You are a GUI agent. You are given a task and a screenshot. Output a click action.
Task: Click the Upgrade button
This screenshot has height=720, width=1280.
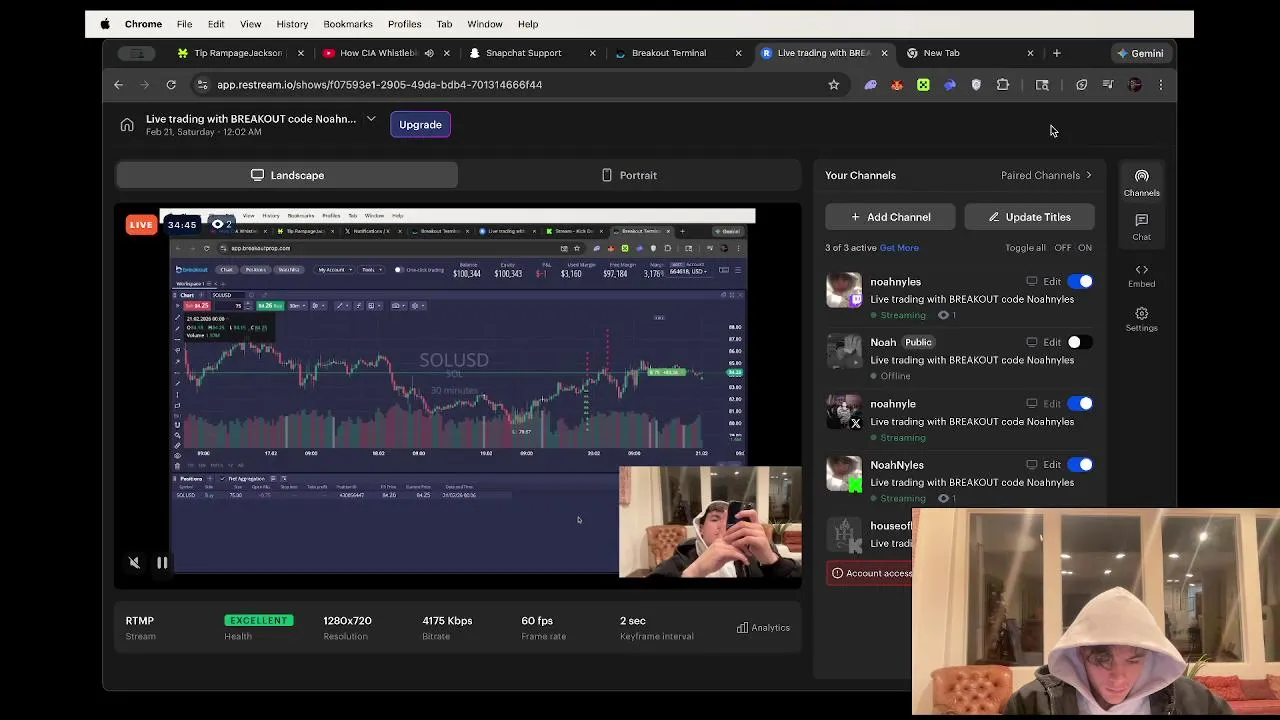coord(420,125)
